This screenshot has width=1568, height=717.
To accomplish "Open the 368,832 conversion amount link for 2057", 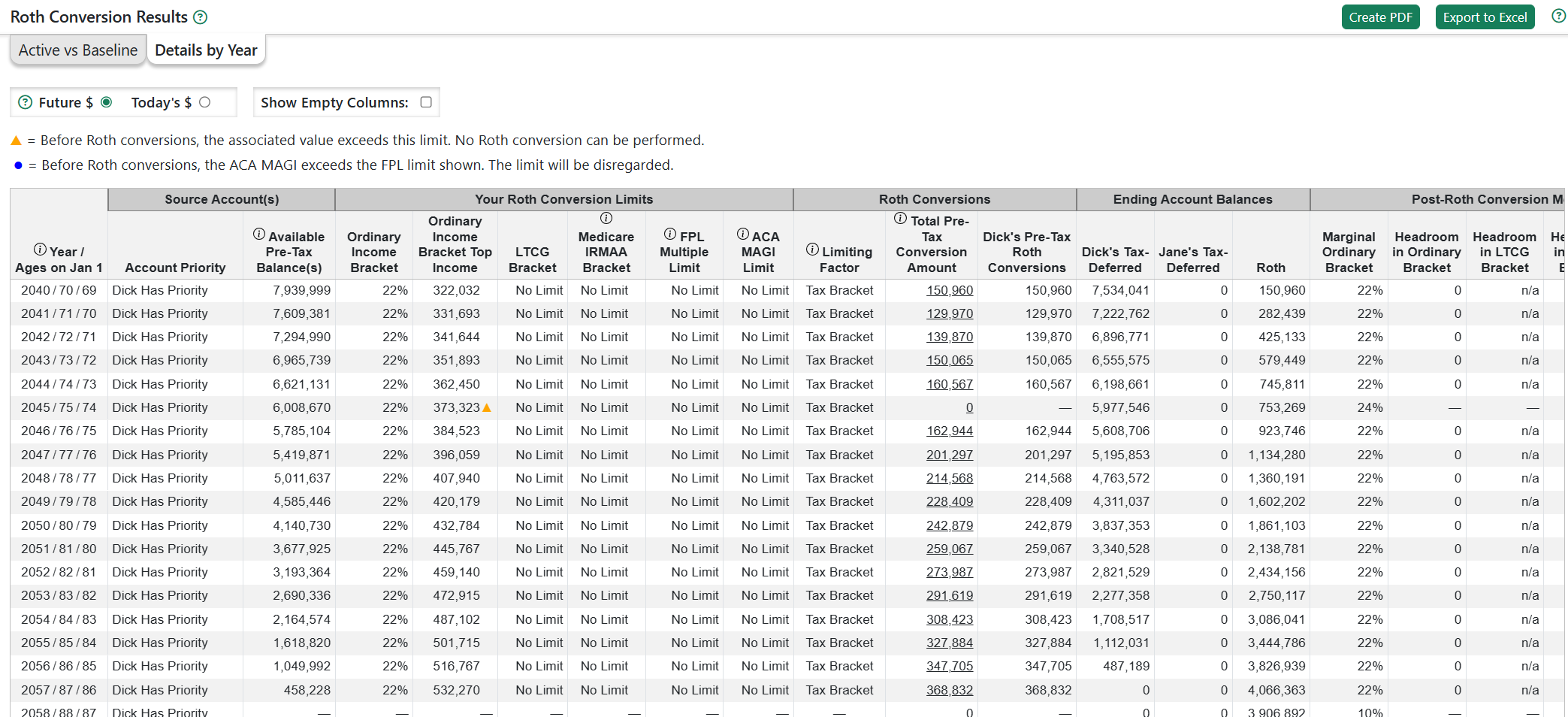I will coord(949,690).
